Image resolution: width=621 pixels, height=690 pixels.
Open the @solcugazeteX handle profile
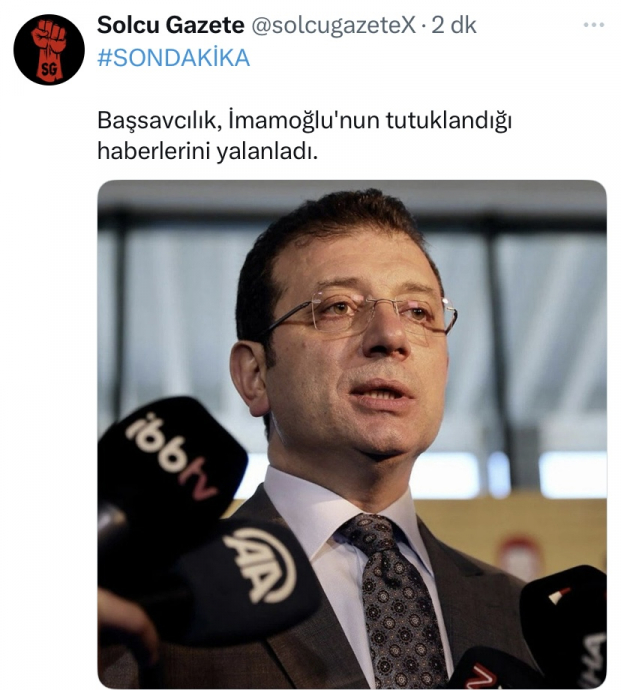pos(333,26)
